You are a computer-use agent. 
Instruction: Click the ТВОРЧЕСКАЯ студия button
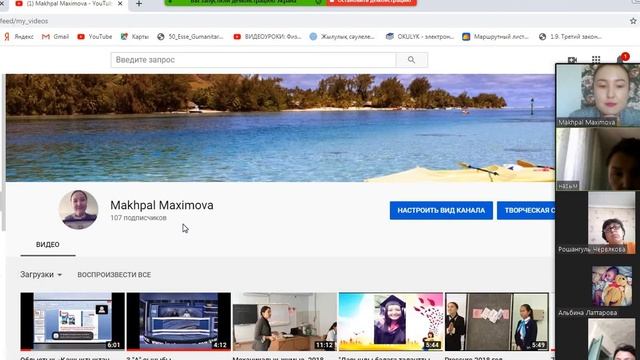click(x=527, y=210)
